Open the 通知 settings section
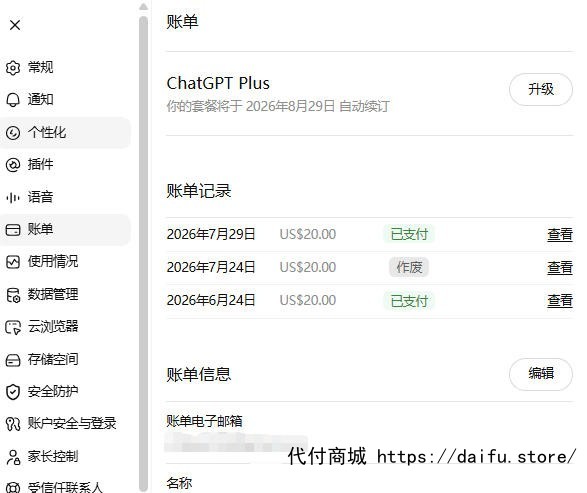587x493 pixels. point(66,100)
